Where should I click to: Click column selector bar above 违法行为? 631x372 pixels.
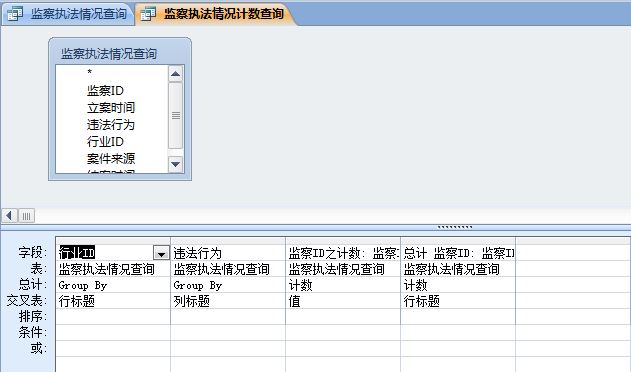pos(228,241)
